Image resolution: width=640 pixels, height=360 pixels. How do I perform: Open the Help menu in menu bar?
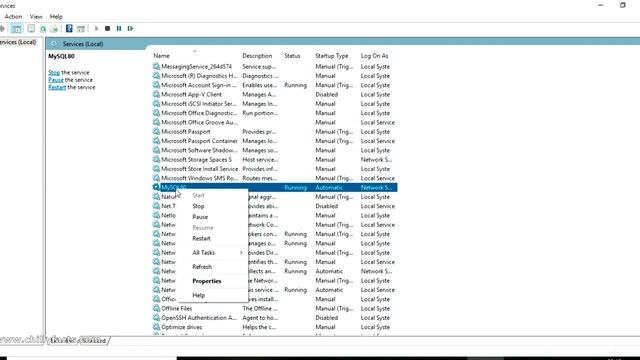point(56,17)
